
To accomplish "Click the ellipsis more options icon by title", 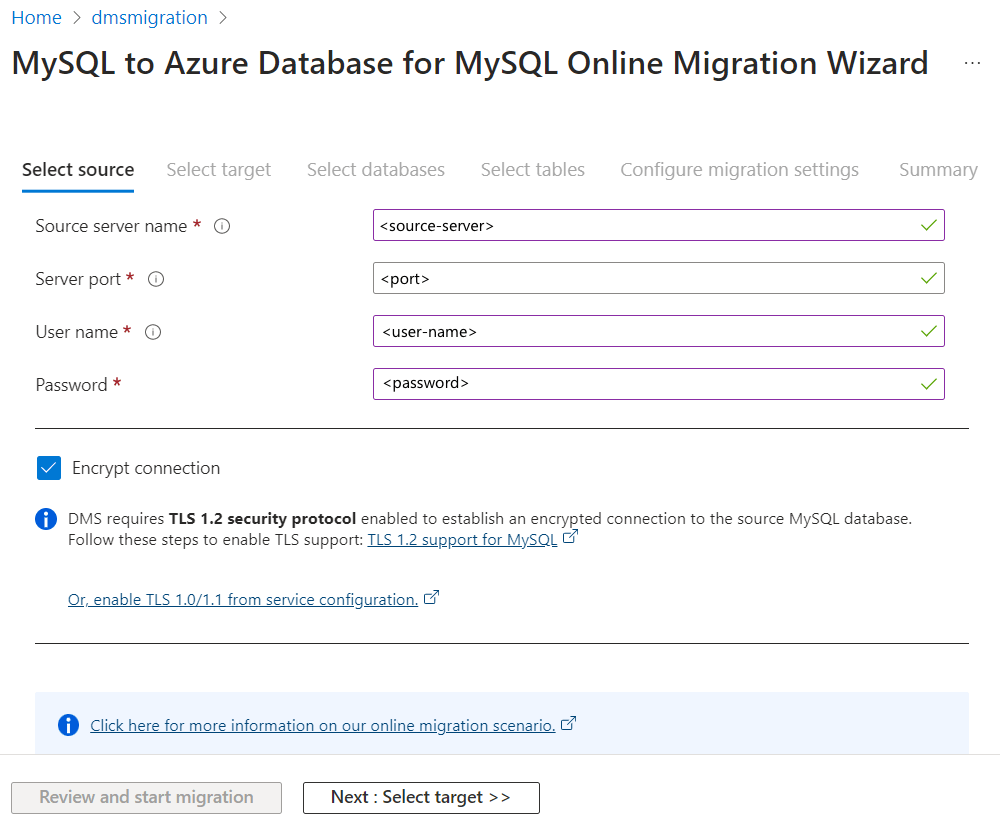I will [x=972, y=63].
